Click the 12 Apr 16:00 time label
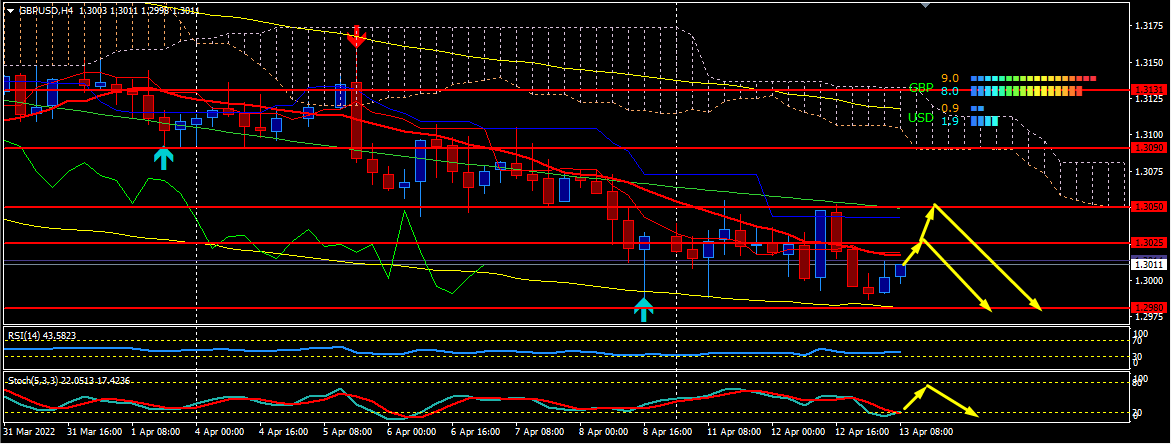This screenshot has width=1171, height=445. [x=863, y=432]
